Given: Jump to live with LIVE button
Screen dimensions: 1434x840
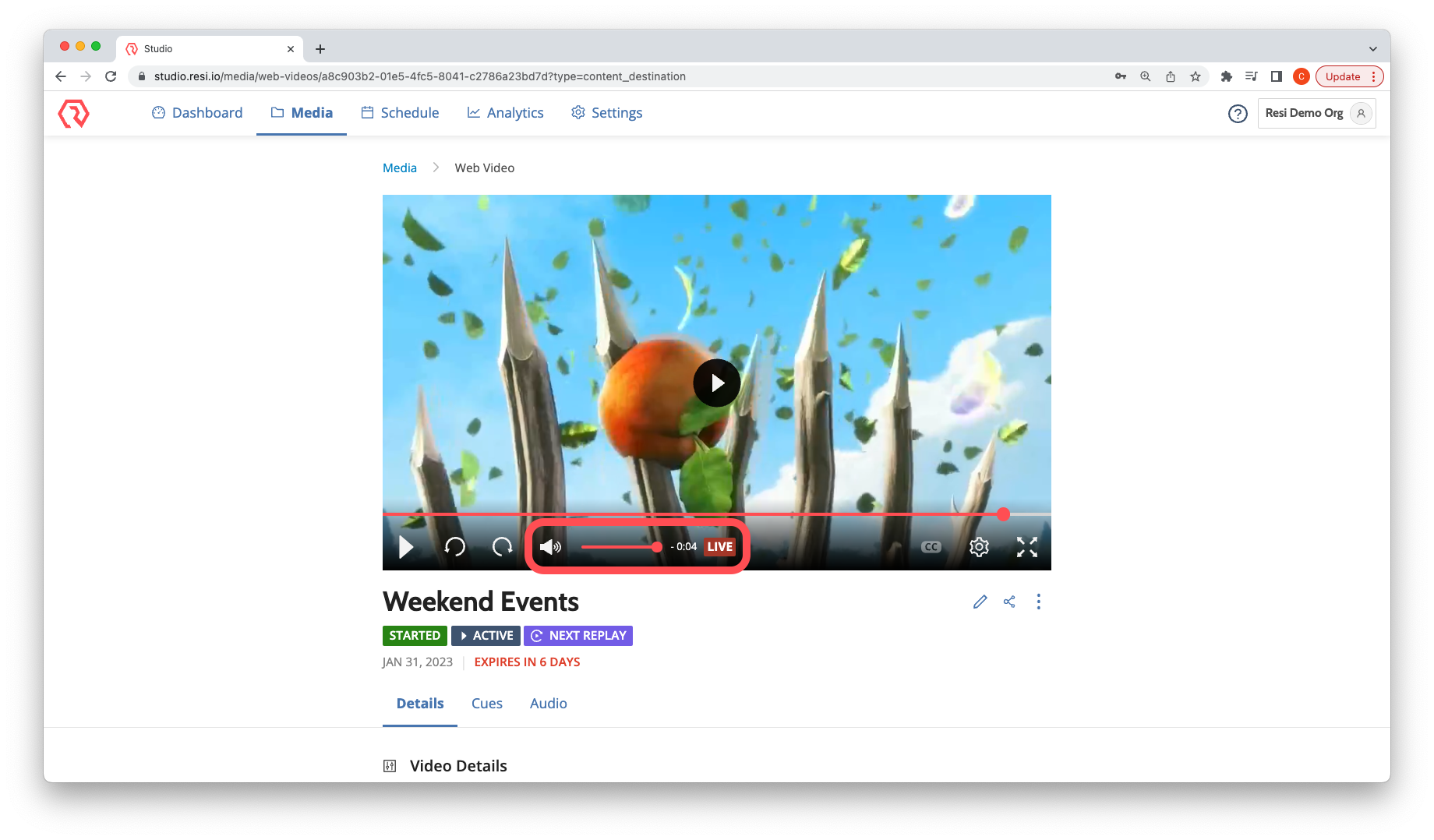Looking at the screenshot, I should [x=719, y=547].
